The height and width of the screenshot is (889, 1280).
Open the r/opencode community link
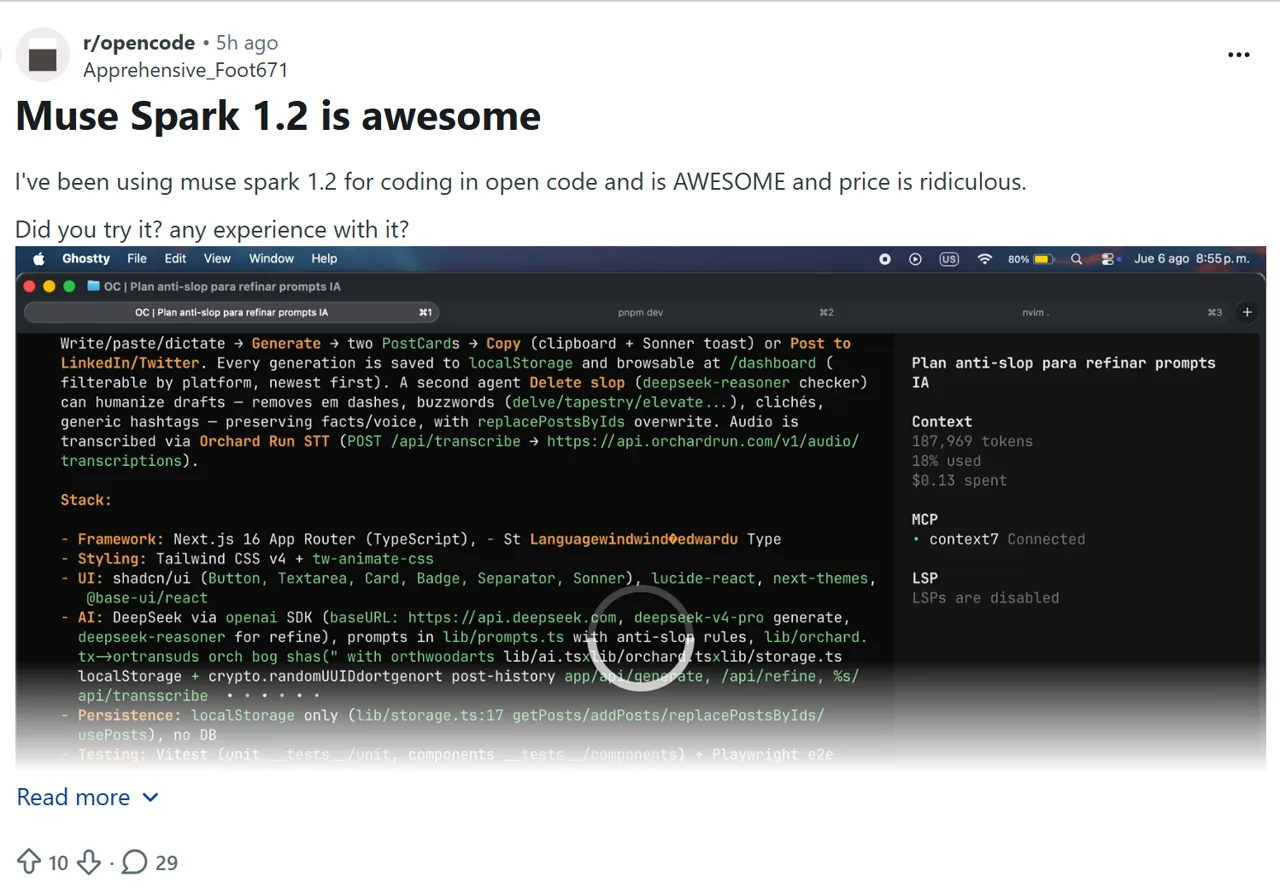(x=140, y=43)
